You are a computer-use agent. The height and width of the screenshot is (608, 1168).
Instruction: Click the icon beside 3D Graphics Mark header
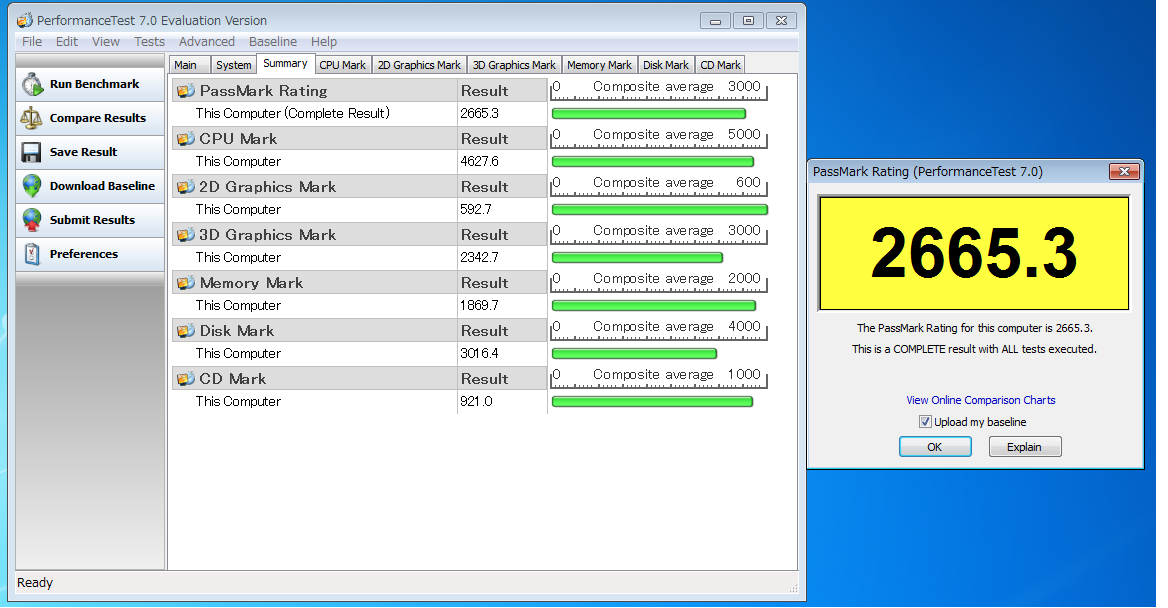tap(185, 235)
